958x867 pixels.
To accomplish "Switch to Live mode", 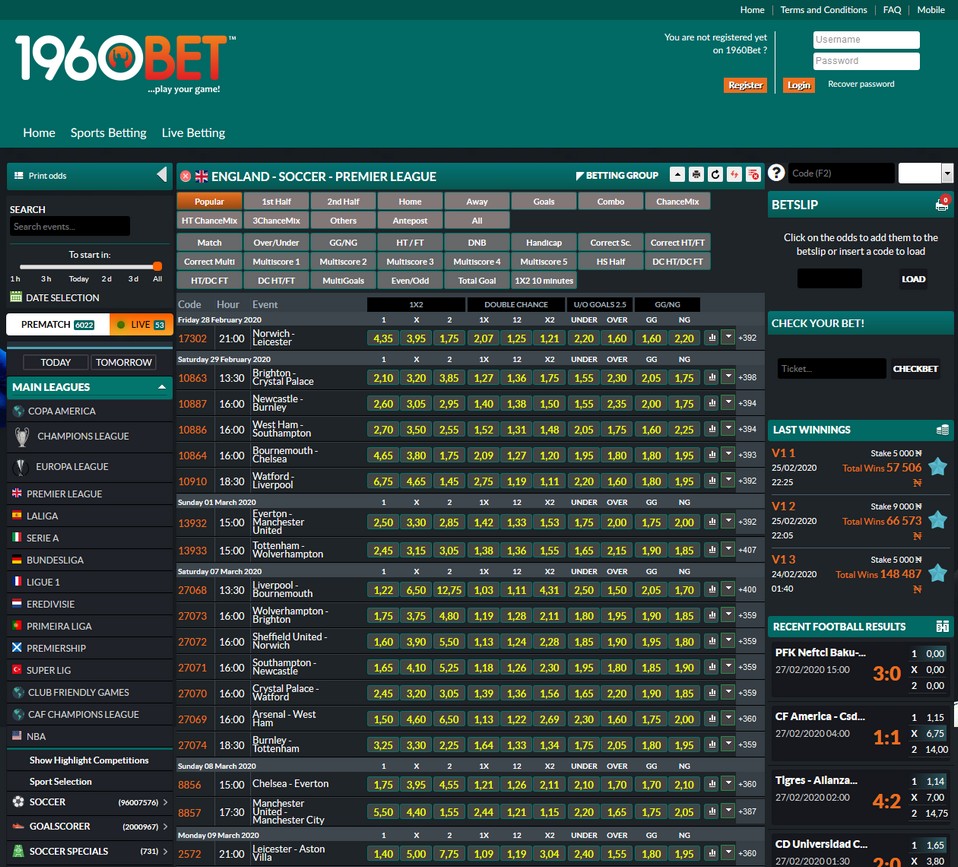I will 141,324.
